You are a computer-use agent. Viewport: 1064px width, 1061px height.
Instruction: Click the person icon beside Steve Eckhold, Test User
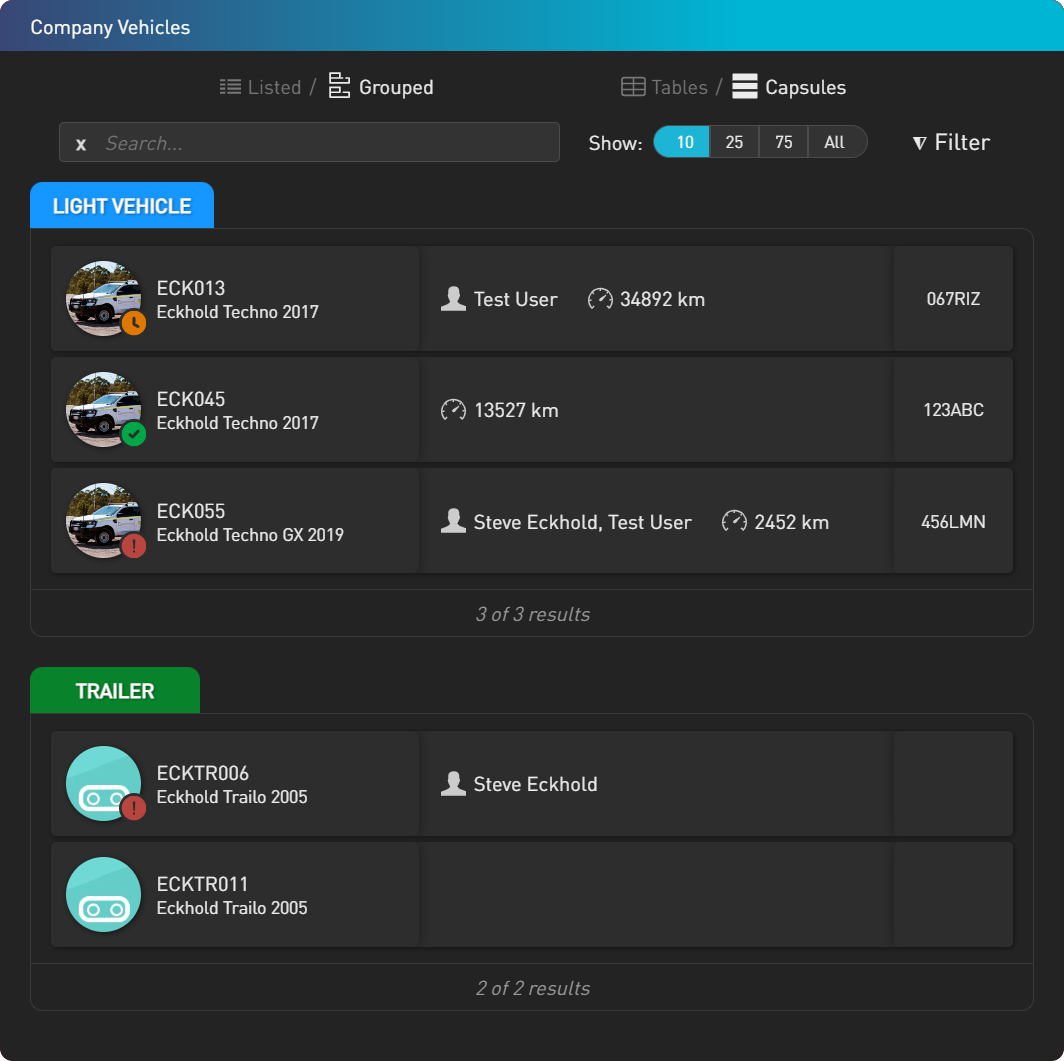tap(453, 522)
